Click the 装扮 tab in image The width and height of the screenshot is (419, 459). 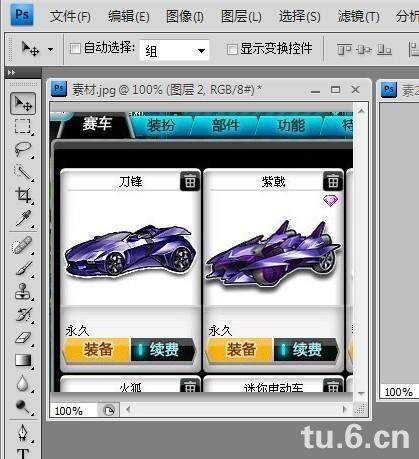161,126
